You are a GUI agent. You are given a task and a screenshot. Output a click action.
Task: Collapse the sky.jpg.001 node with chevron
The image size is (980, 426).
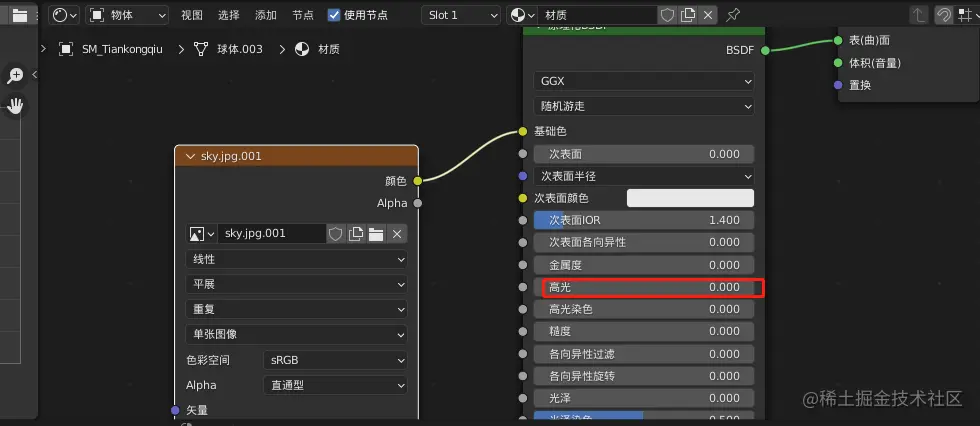click(x=191, y=156)
